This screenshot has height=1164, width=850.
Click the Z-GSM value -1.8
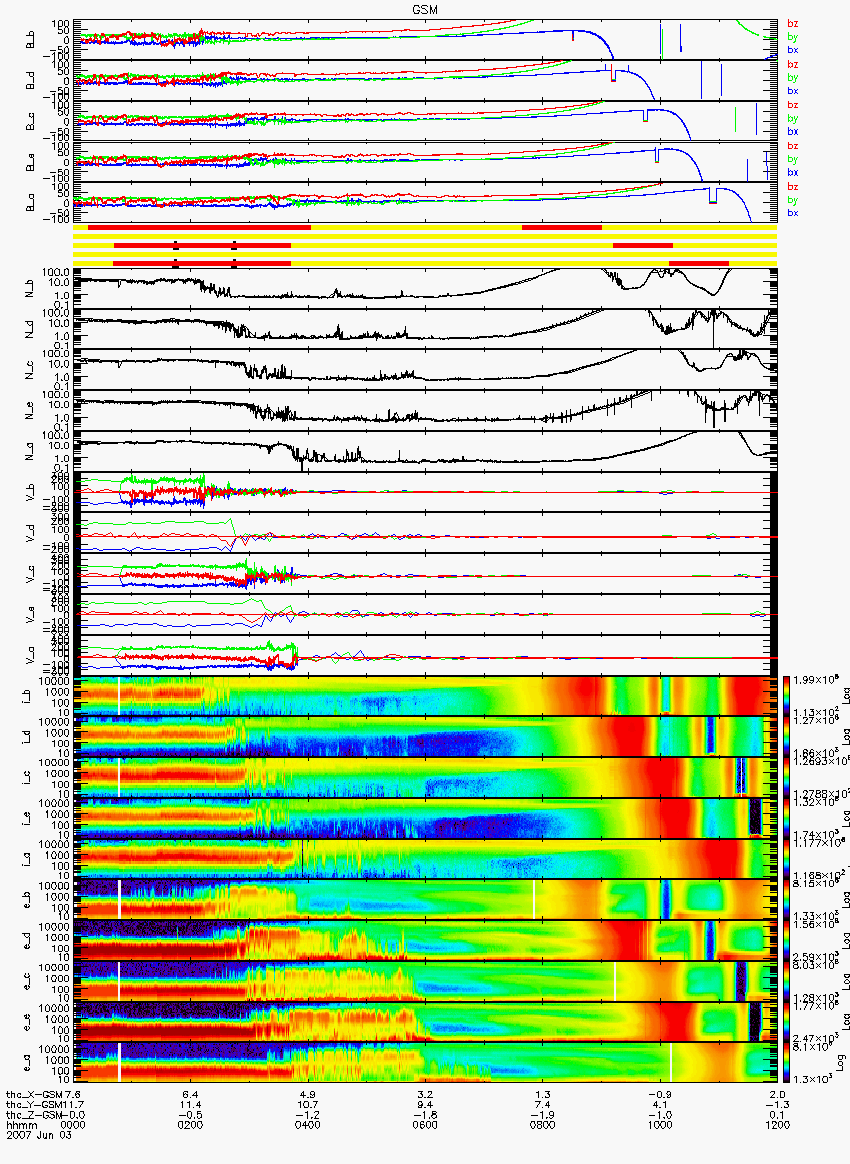(425, 1116)
